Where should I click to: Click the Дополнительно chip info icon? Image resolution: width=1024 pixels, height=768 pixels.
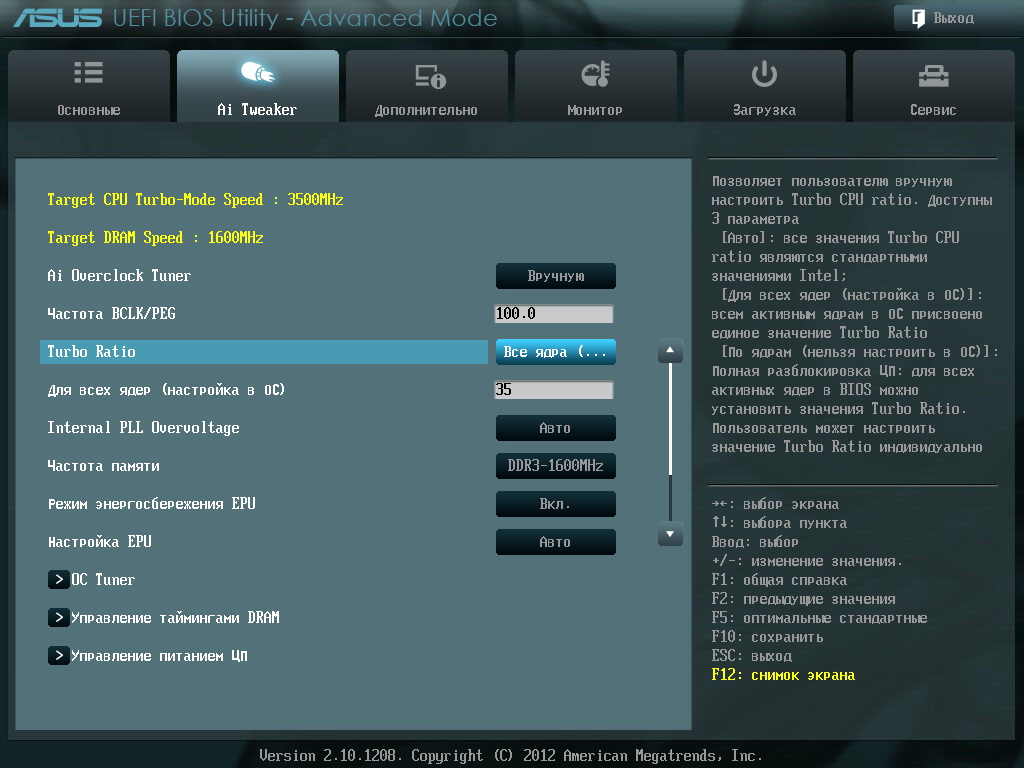tap(430, 76)
